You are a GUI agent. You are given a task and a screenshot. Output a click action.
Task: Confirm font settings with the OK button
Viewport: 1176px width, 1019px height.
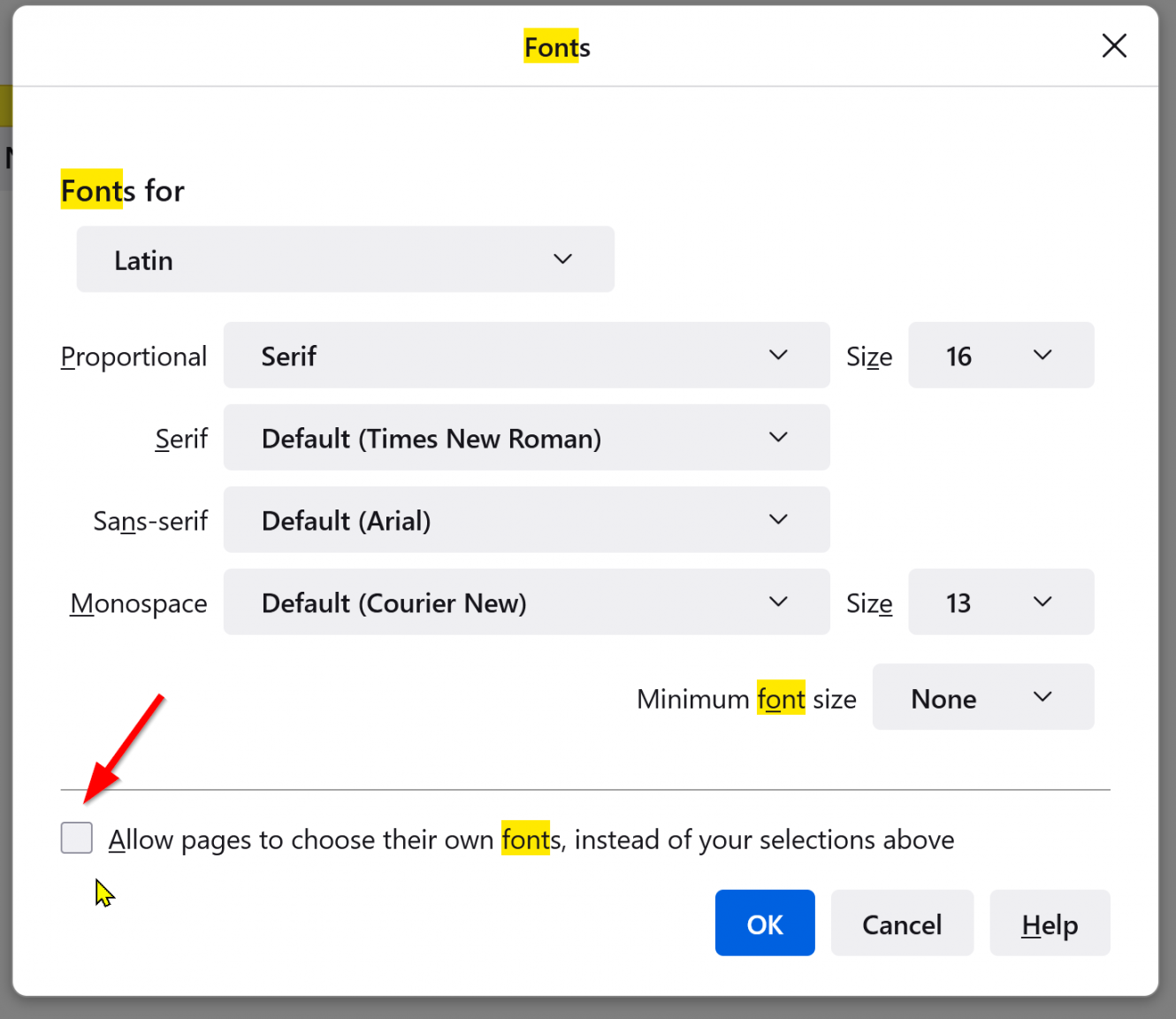point(764,923)
